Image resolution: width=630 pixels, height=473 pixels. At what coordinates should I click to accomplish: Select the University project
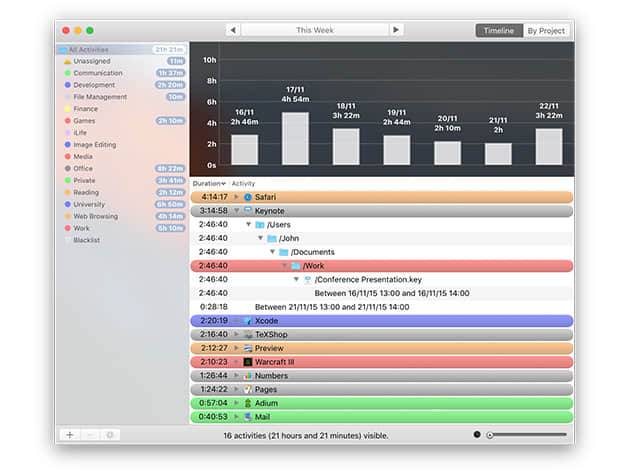(122, 204)
